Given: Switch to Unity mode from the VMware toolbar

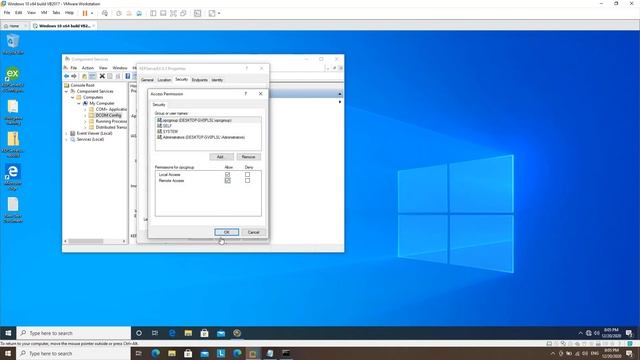Looking at the screenshot, I should 183,13.
